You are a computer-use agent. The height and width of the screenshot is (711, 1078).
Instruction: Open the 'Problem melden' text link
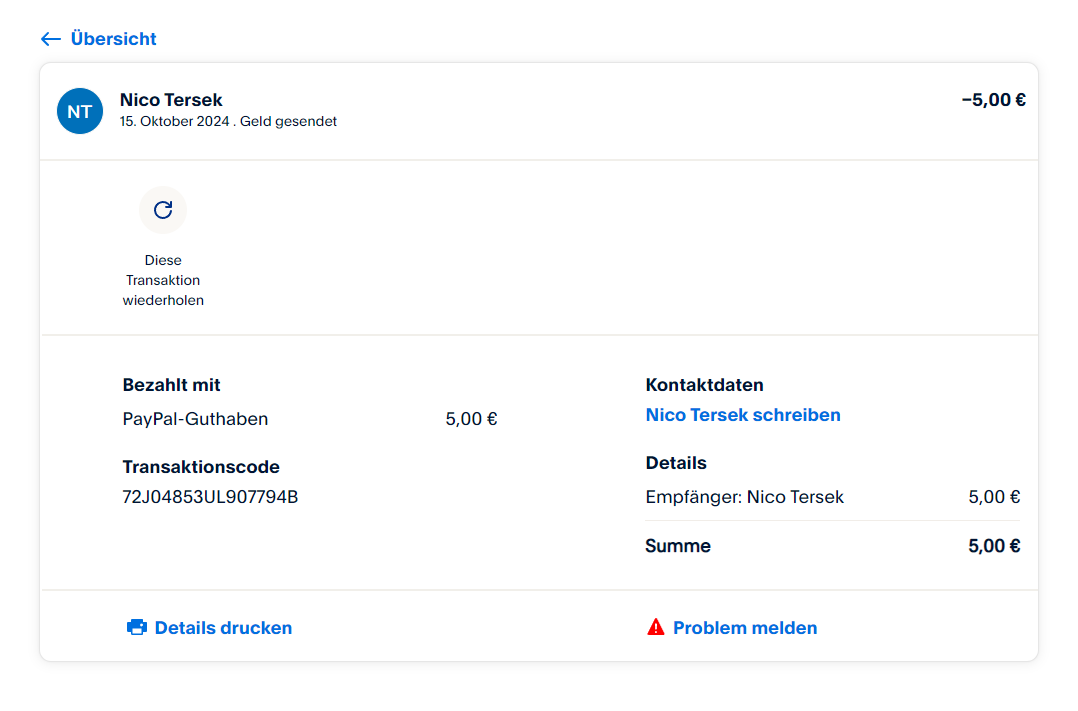click(x=745, y=628)
